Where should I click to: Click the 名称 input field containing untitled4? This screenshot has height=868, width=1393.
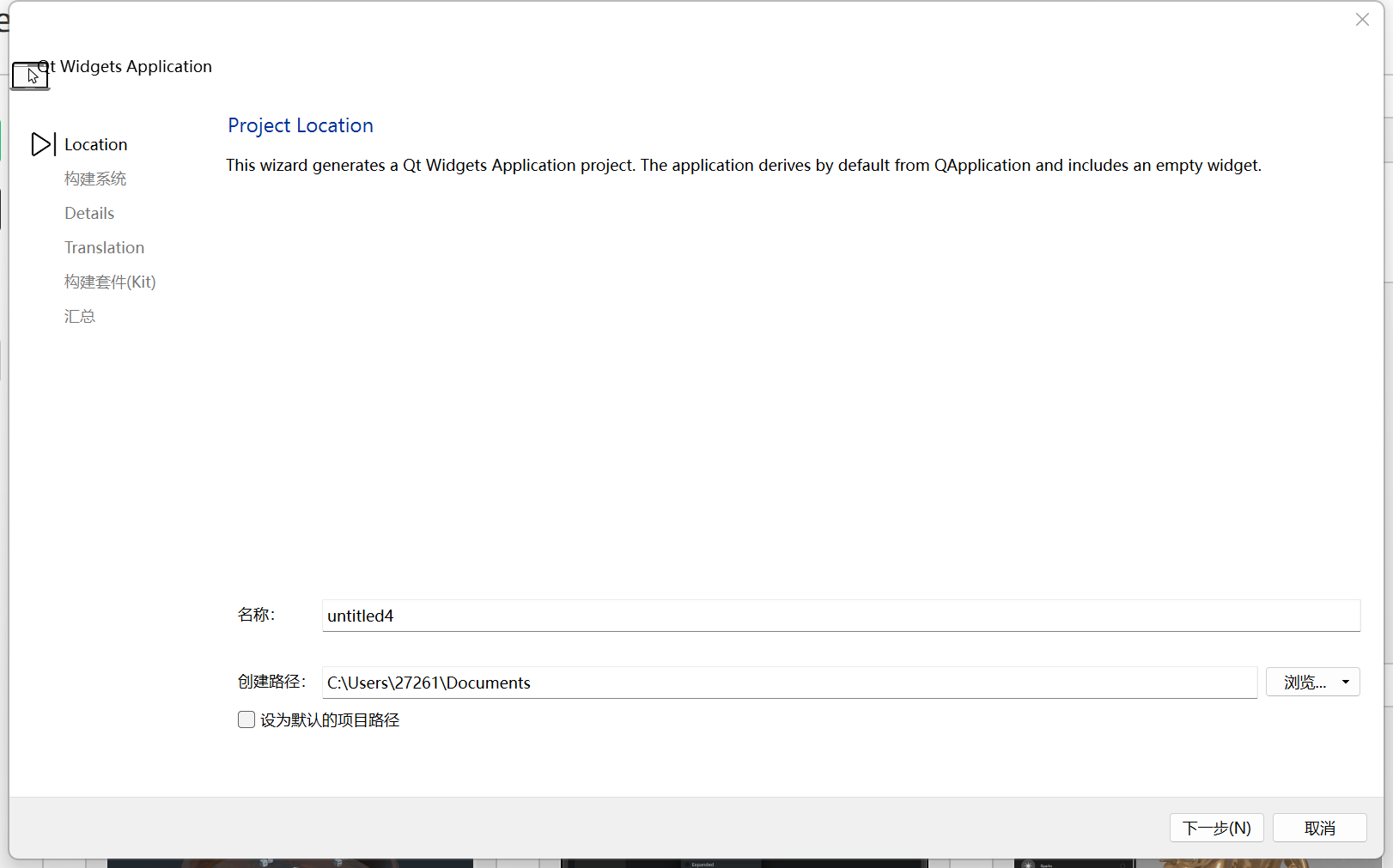pos(841,616)
